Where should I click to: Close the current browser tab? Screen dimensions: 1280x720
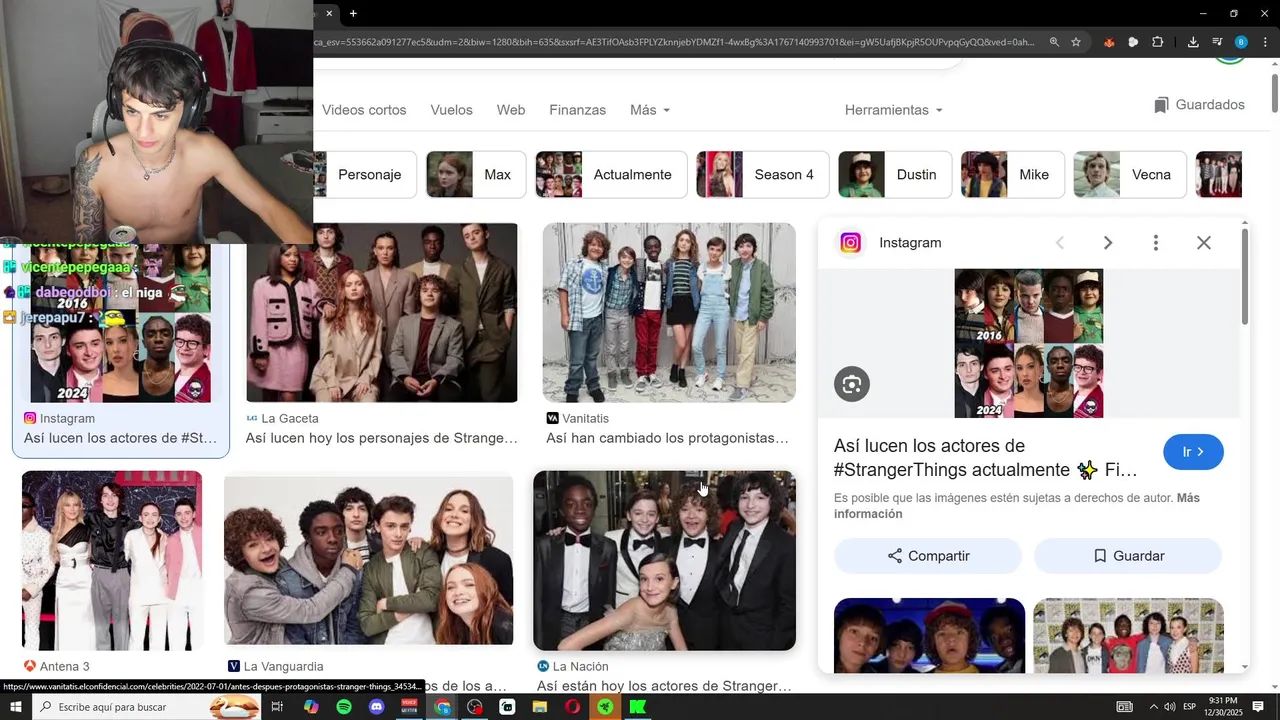pos(329,13)
